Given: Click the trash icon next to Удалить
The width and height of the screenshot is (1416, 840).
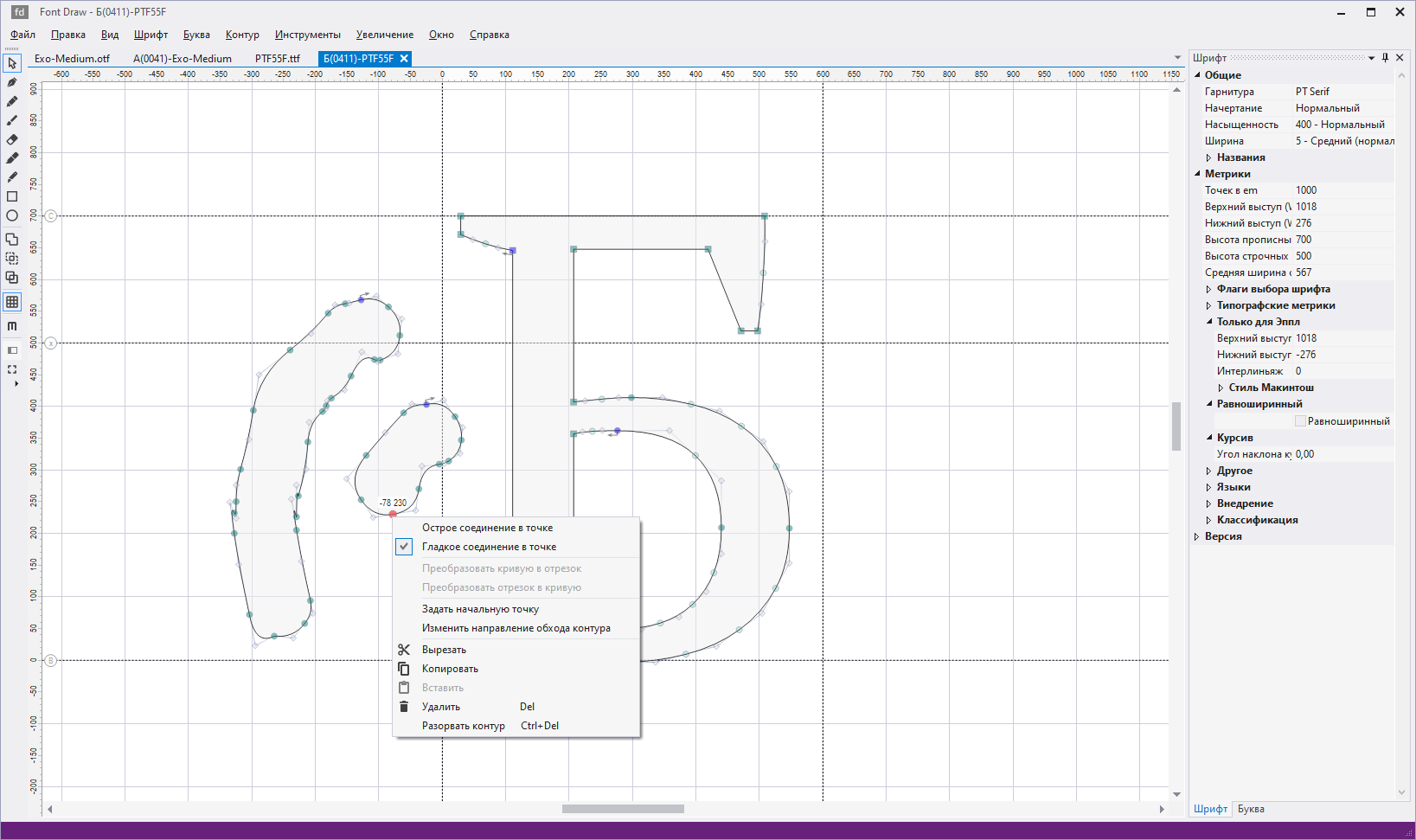Looking at the screenshot, I should [404, 707].
